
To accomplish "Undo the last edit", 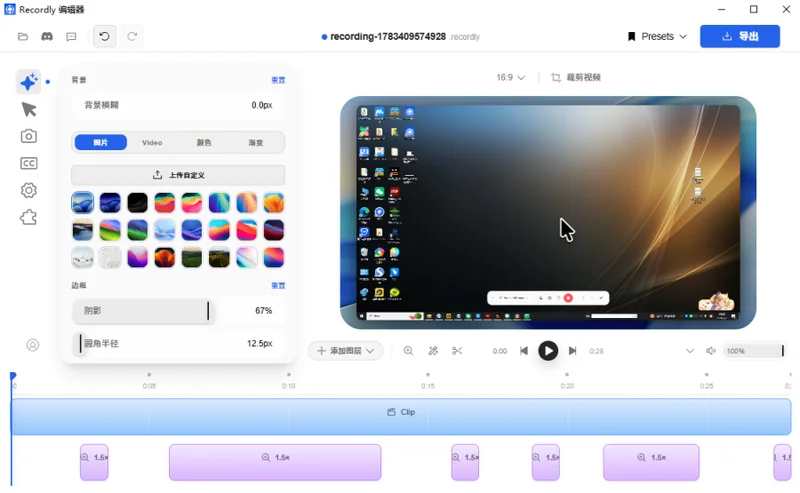I will 104,37.
